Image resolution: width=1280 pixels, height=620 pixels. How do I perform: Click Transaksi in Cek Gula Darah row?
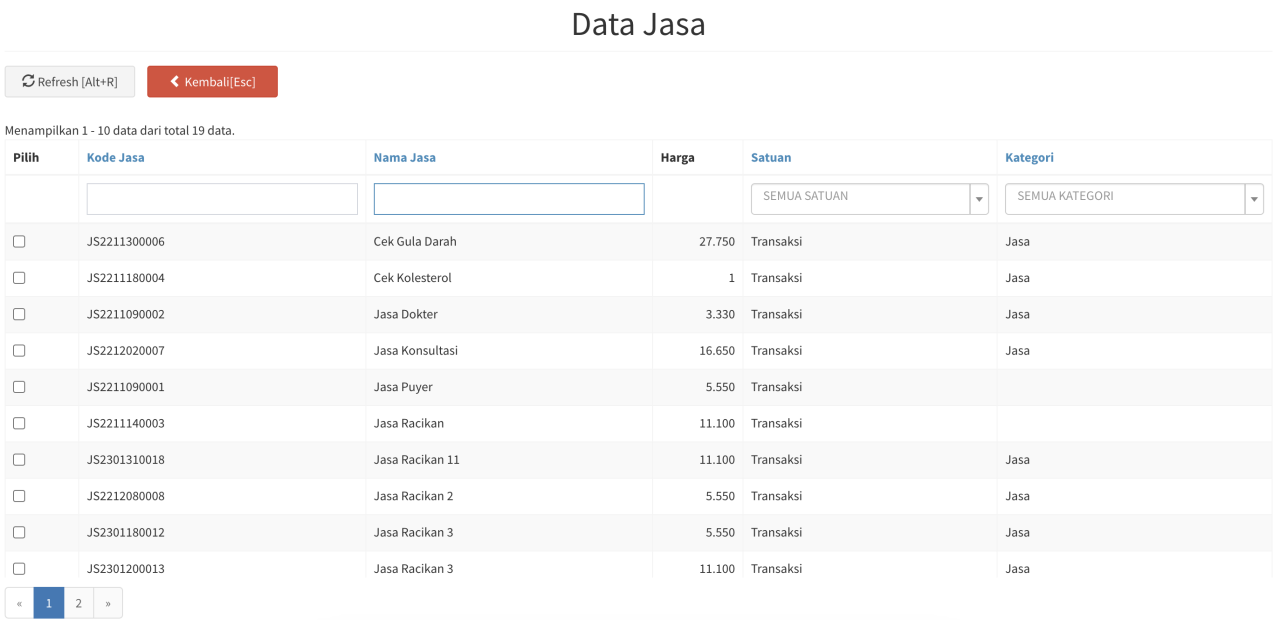point(777,242)
